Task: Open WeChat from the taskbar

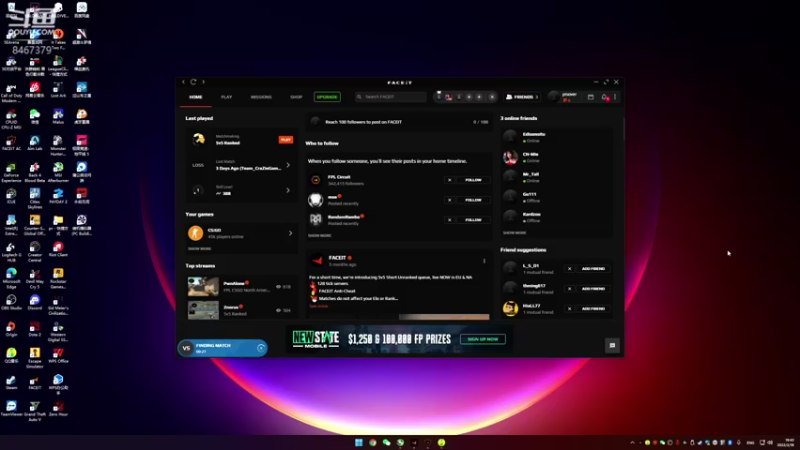Action: coord(387,442)
